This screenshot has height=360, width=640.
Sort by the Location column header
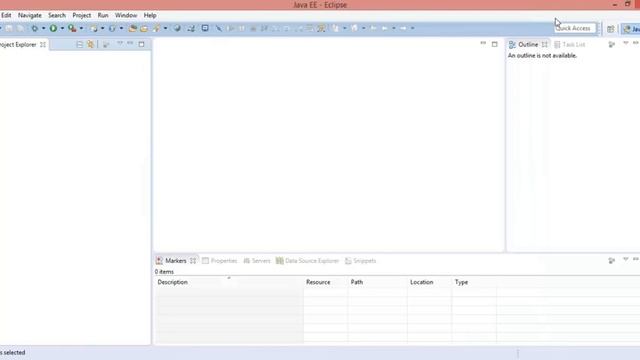[x=429, y=282]
